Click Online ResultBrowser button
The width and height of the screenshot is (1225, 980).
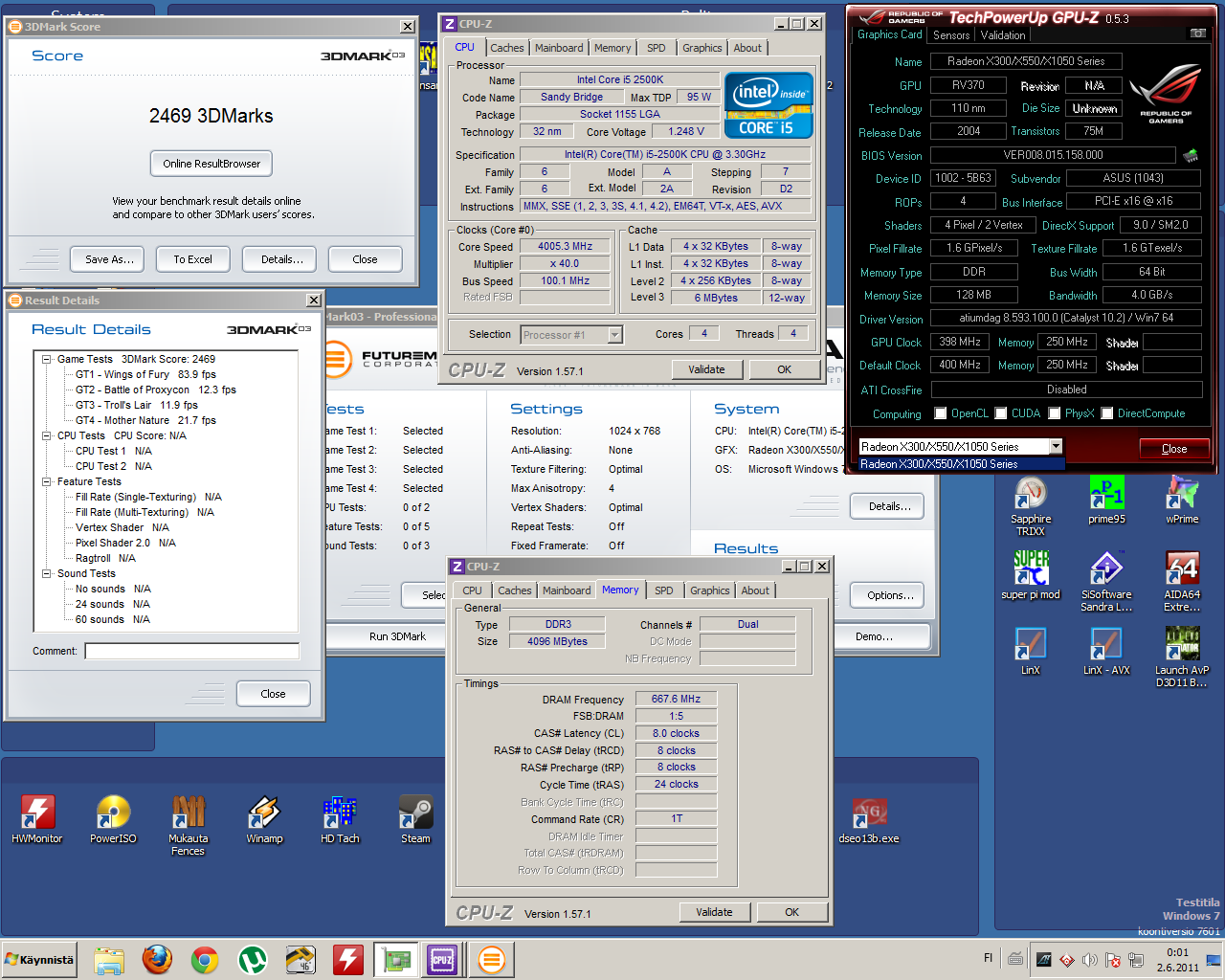(212, 164)
